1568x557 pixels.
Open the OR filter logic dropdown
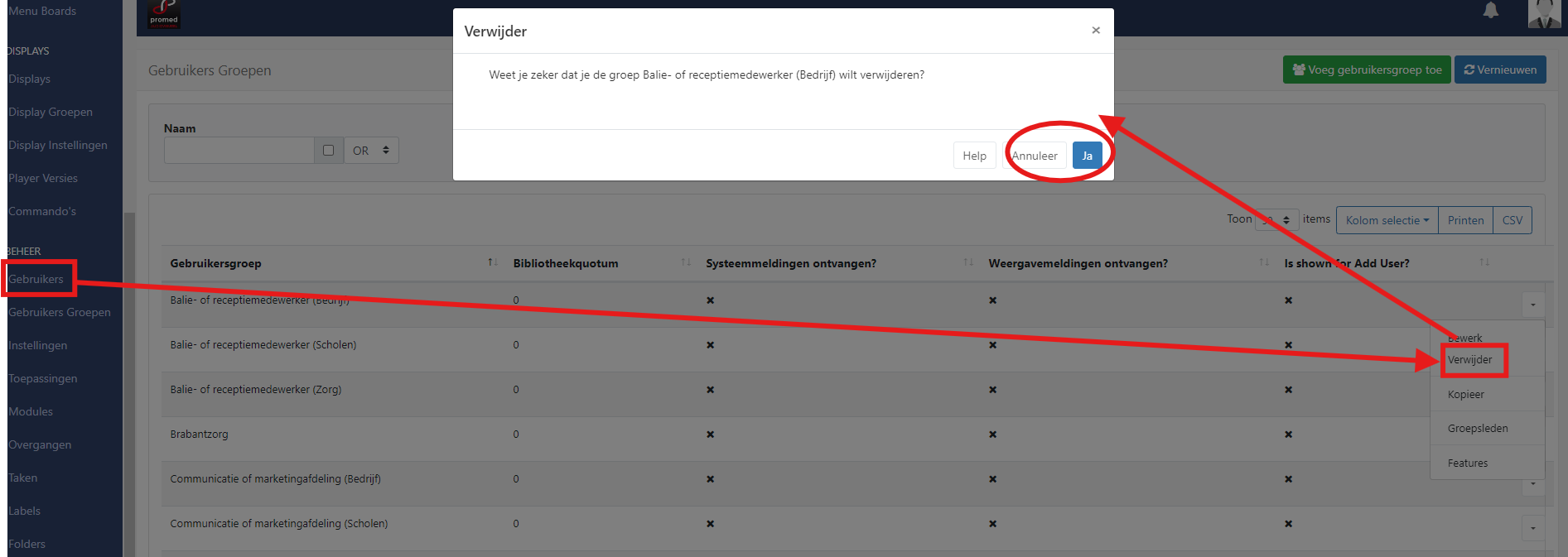[x=371, y=151]
